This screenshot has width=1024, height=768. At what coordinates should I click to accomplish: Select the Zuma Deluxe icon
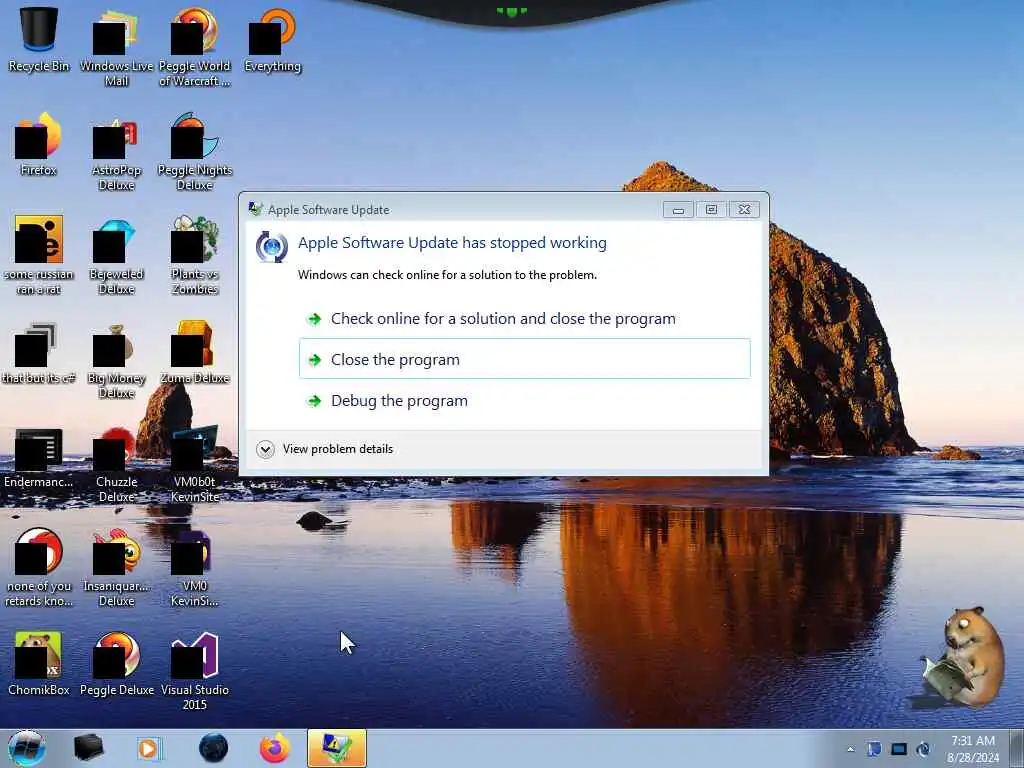tap(195, 353)
